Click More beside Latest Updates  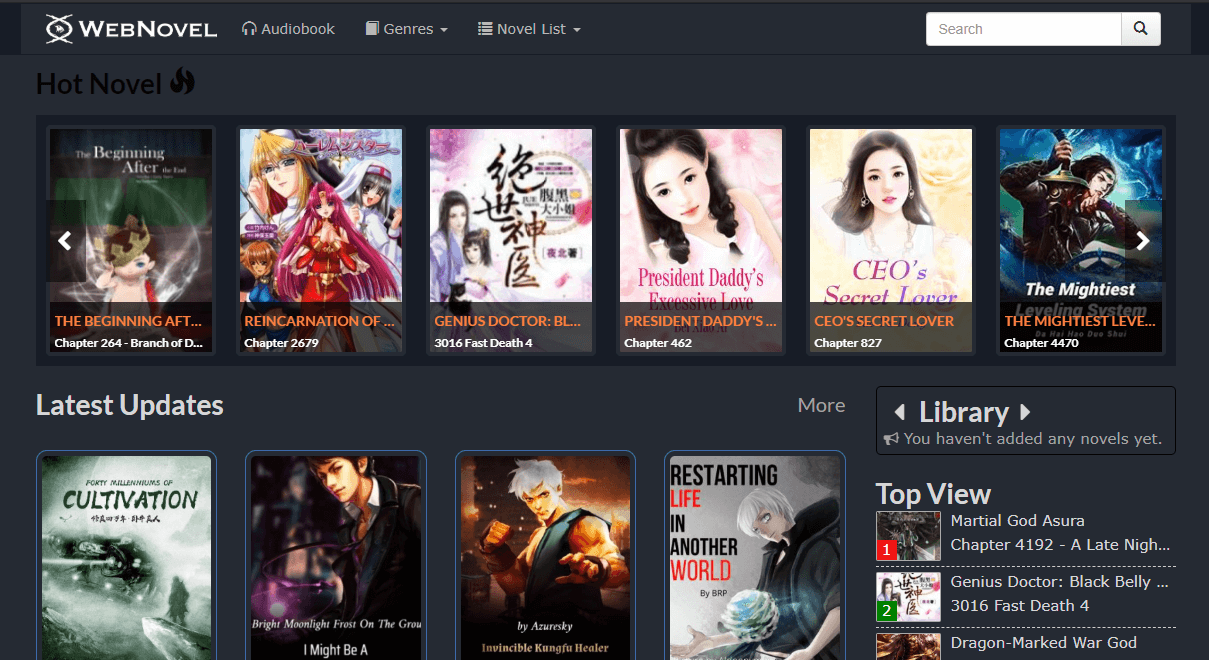[x=821, y=405]
